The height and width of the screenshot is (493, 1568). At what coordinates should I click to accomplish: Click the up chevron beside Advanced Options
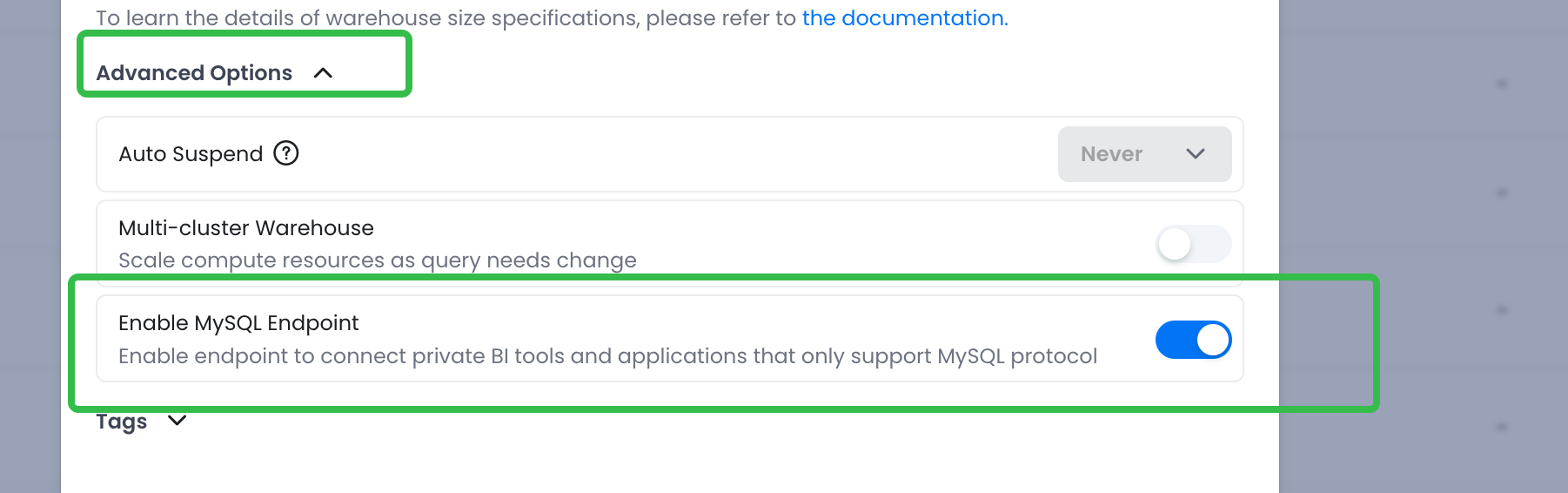coord(323,73)
